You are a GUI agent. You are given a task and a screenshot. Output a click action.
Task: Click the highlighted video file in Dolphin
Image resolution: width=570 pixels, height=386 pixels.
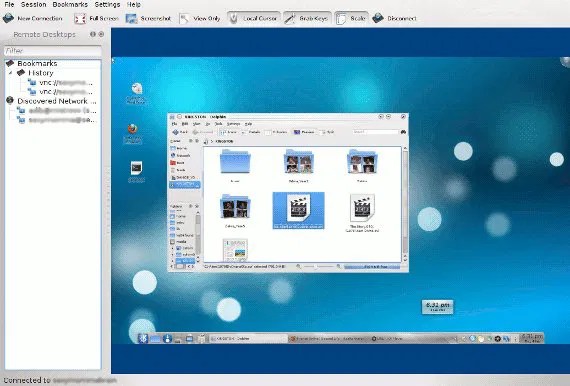tap(298, 211)
